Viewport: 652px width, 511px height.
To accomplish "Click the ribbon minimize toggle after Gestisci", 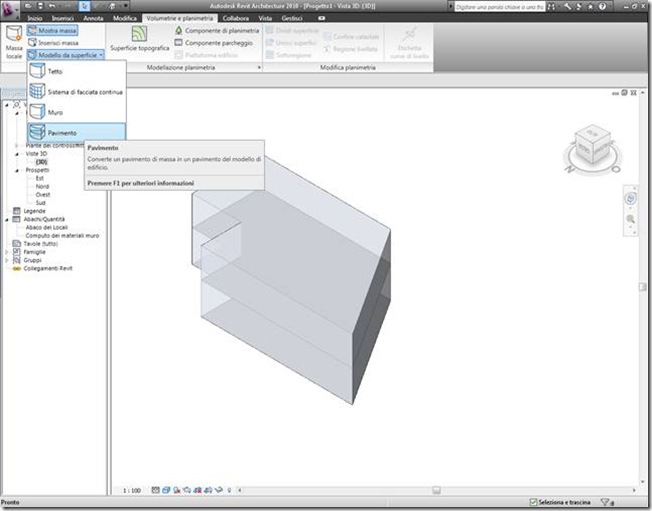I will 321,18.
